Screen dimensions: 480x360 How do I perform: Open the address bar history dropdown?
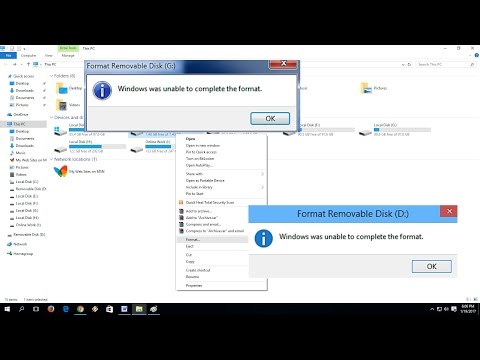click(403, 64)
